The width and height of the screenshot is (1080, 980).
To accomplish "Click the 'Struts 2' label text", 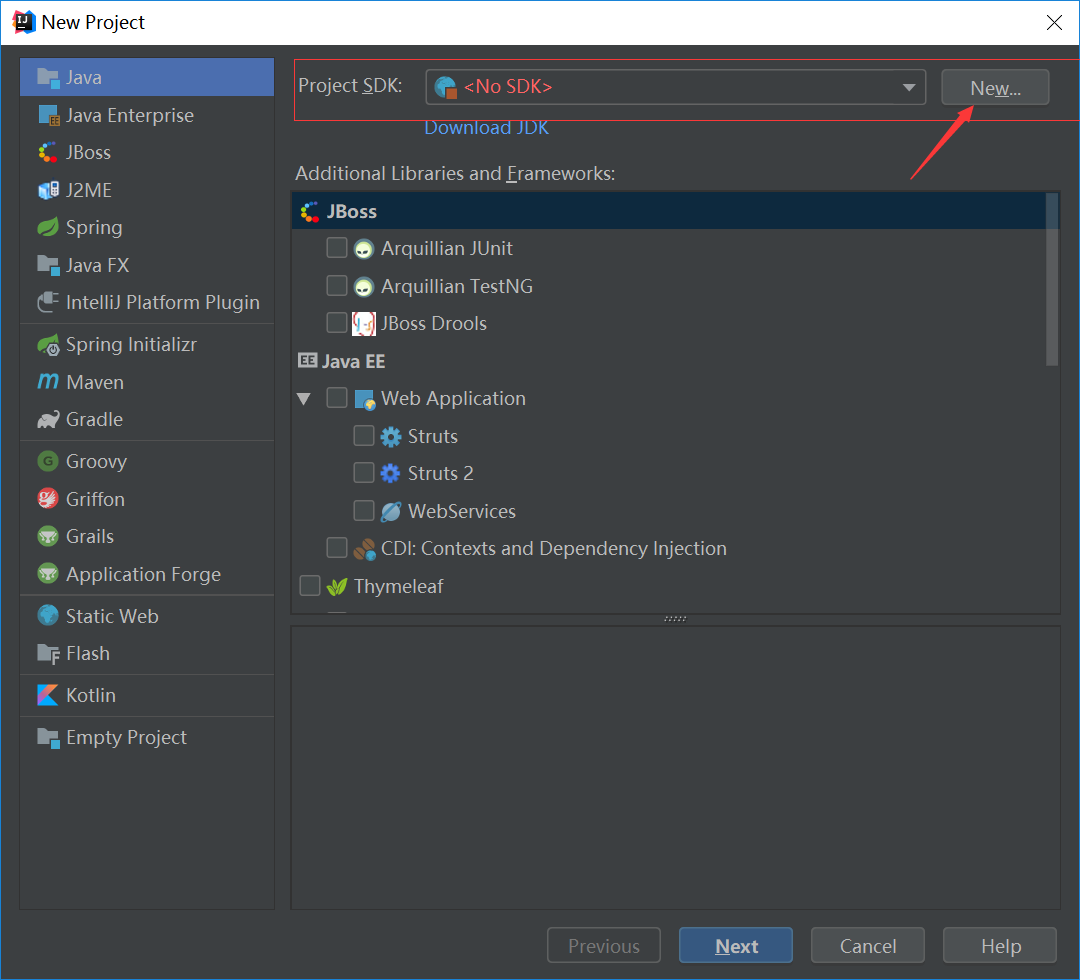I will 441,473.
